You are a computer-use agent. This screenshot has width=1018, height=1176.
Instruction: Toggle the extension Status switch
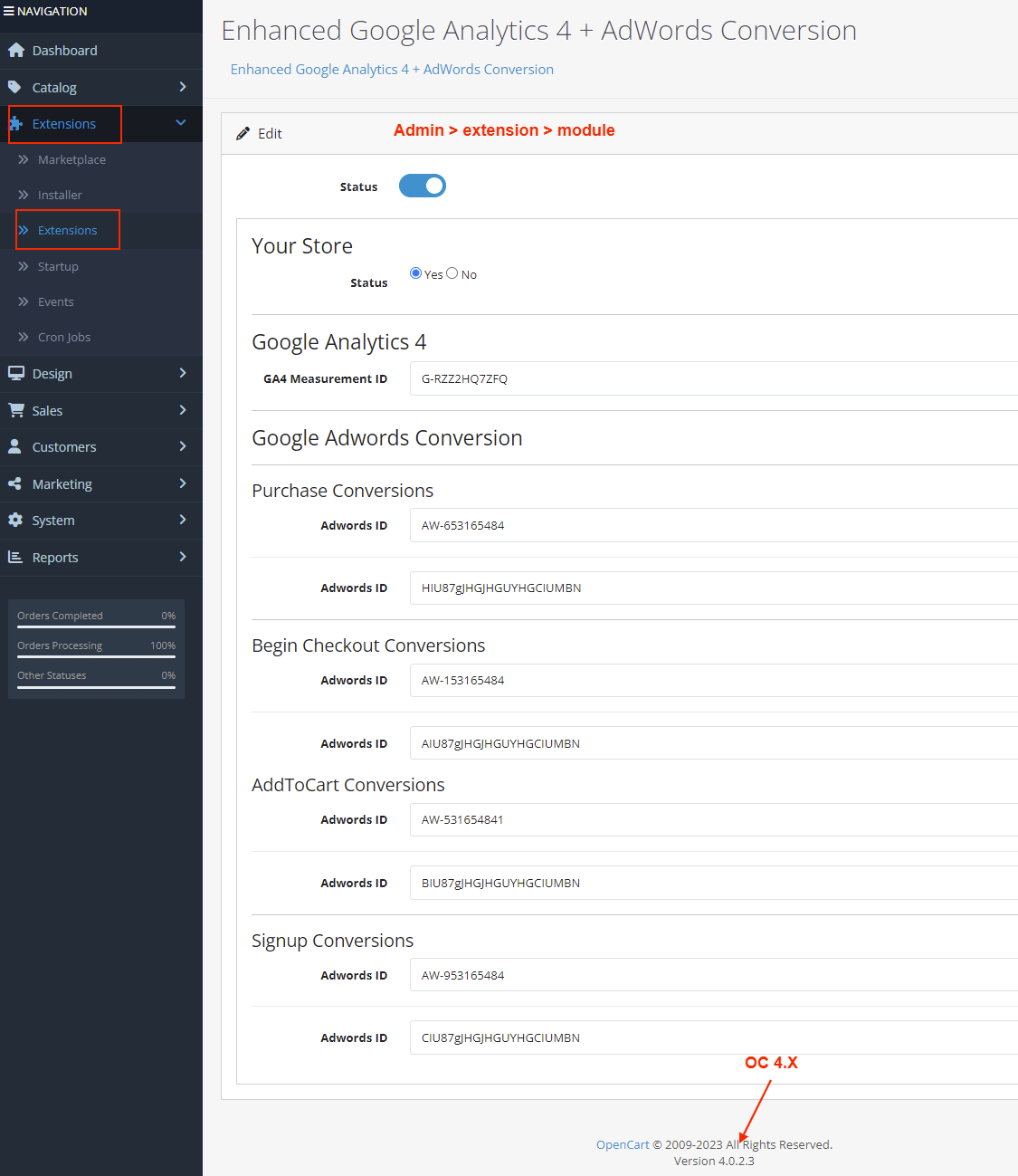423,186
